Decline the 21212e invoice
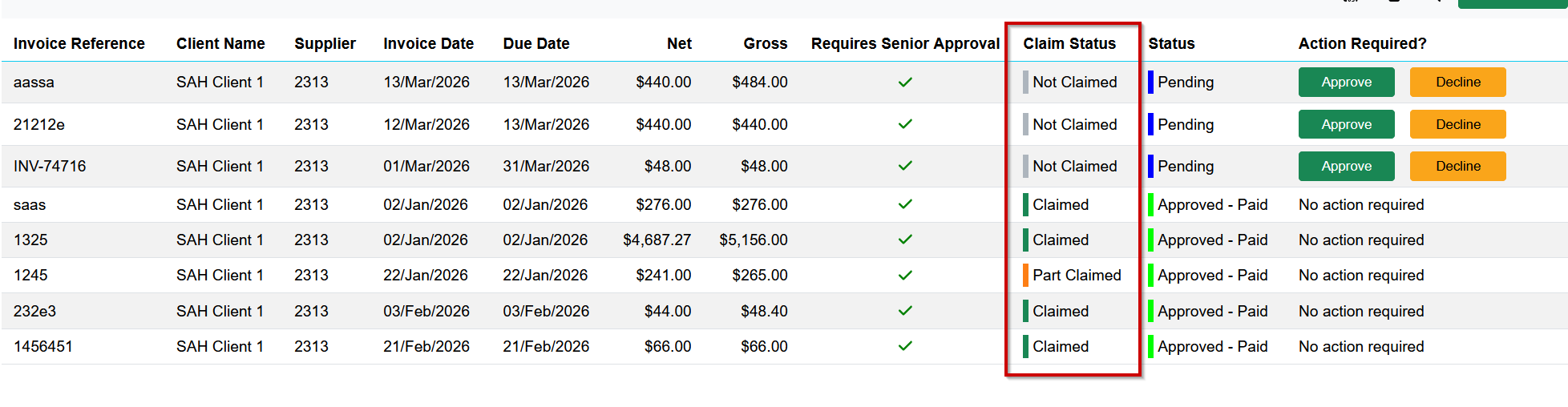 [x=1457, y=124]
